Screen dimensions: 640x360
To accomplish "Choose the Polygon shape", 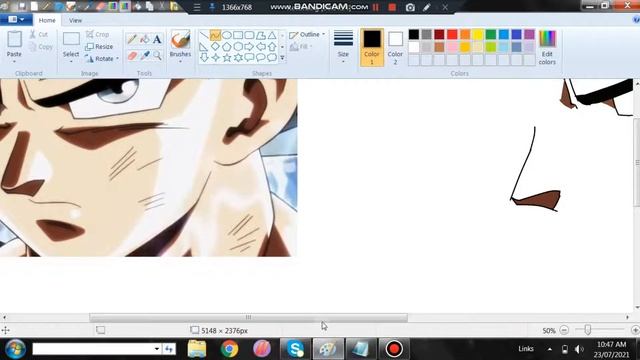I will click(x=260, y=35).
